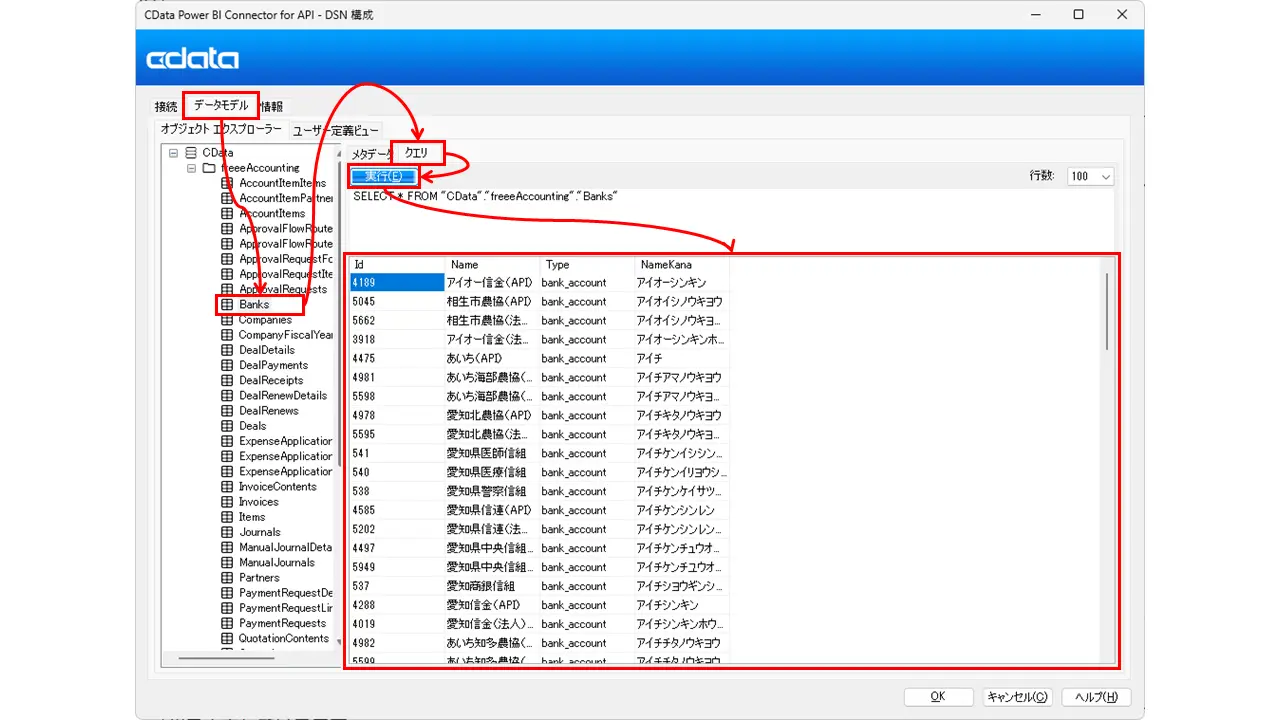The image size is (1280, 720).
Task: Run the query with 実行(E)
Action: [383, 176]
